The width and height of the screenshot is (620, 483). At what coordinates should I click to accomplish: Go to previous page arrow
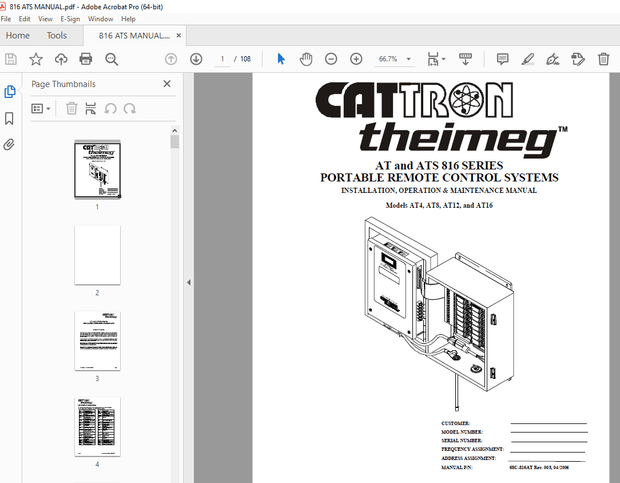[171, 59]
